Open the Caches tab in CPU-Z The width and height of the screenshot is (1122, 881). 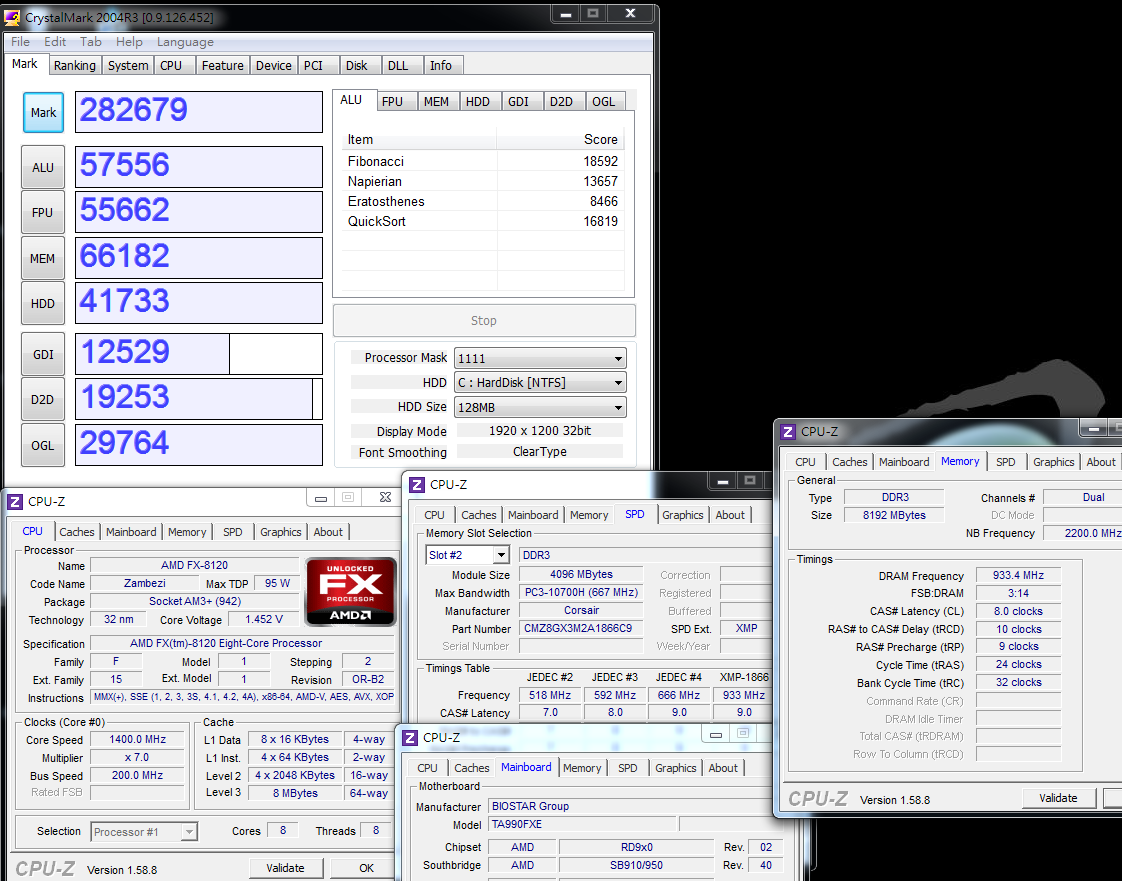tap(77, 532)
